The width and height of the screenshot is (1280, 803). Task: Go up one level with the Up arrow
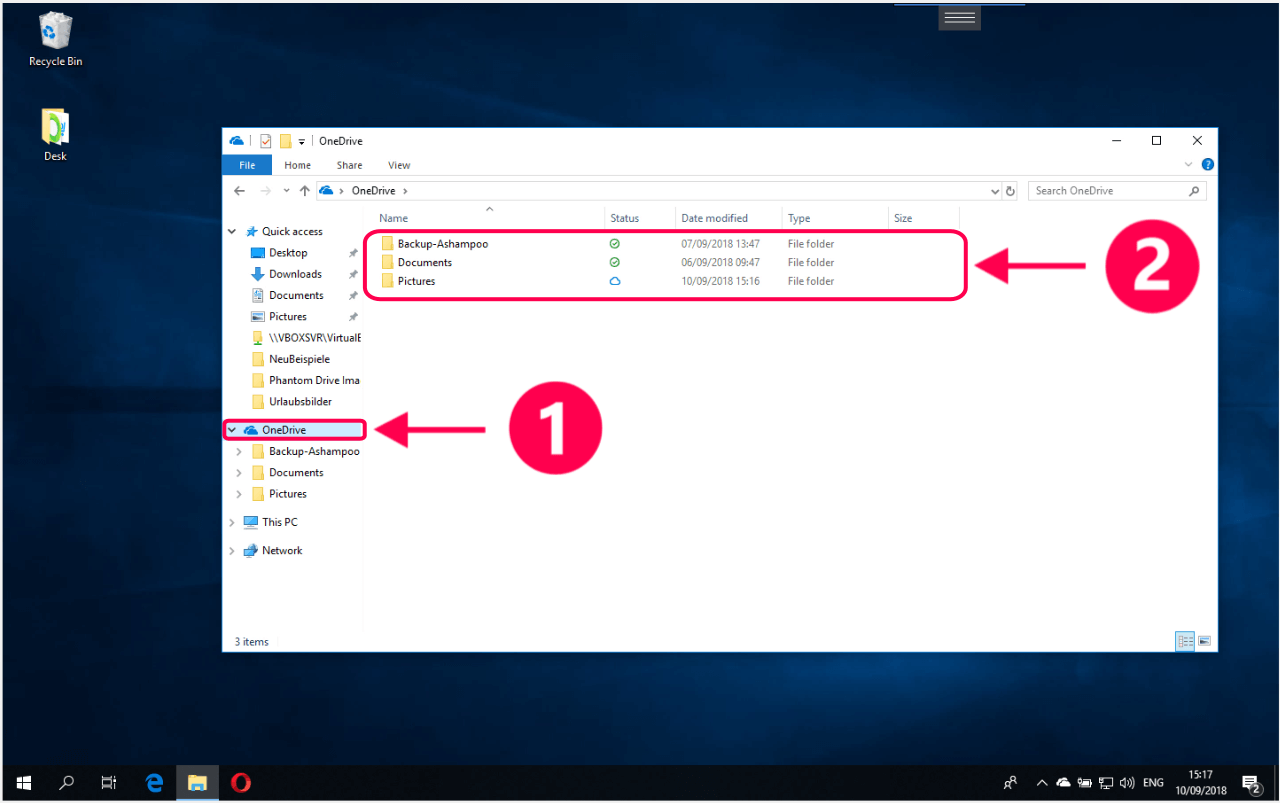(305, 191)
